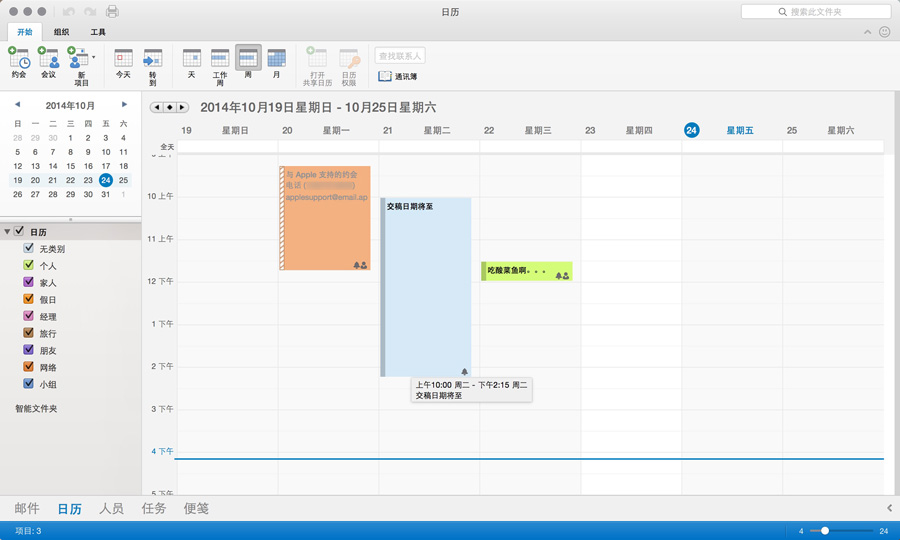Switch to 邮件 in bottom navigation
The width and height of the screenshot is (900, 540).
point(27,508)
